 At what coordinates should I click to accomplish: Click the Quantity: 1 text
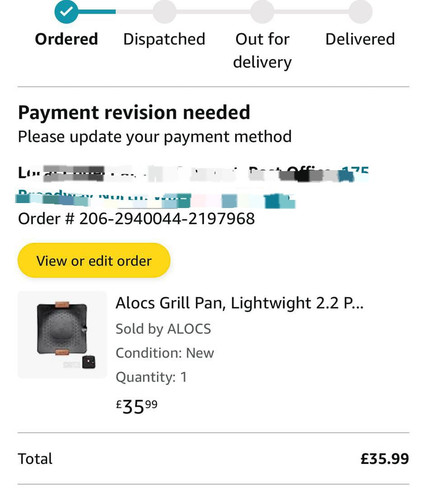coord(151,377)
